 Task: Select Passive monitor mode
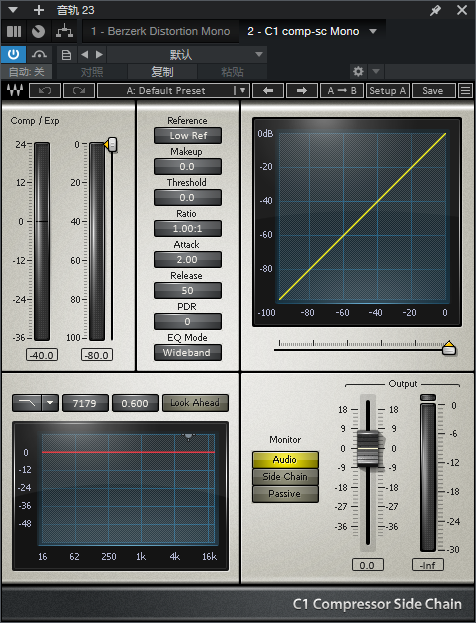pyautogui.click(x=285, y=494)
